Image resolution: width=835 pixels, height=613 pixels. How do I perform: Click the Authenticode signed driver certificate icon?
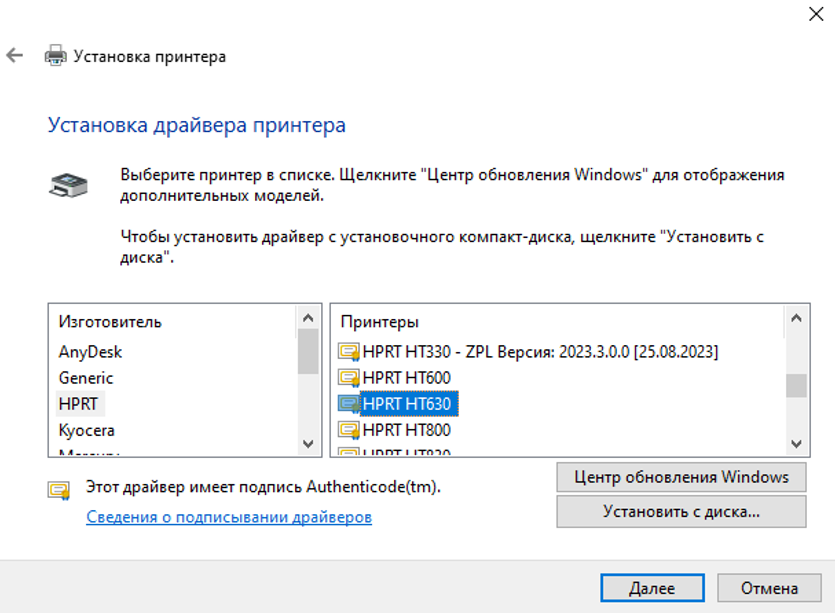[59, 489]
